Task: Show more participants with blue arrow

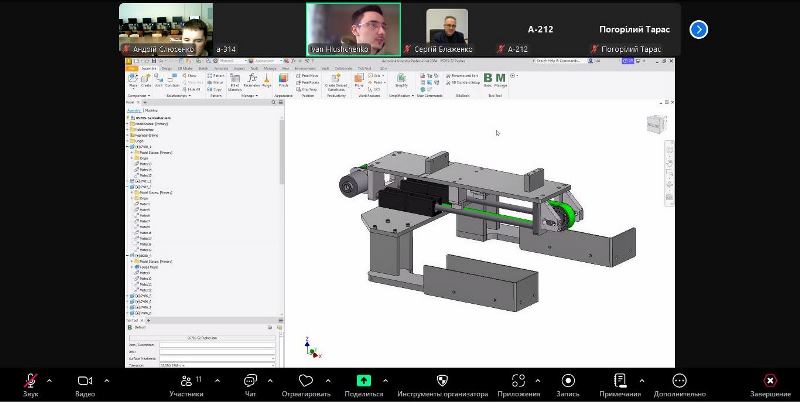Action: click(x=699, y=29)
